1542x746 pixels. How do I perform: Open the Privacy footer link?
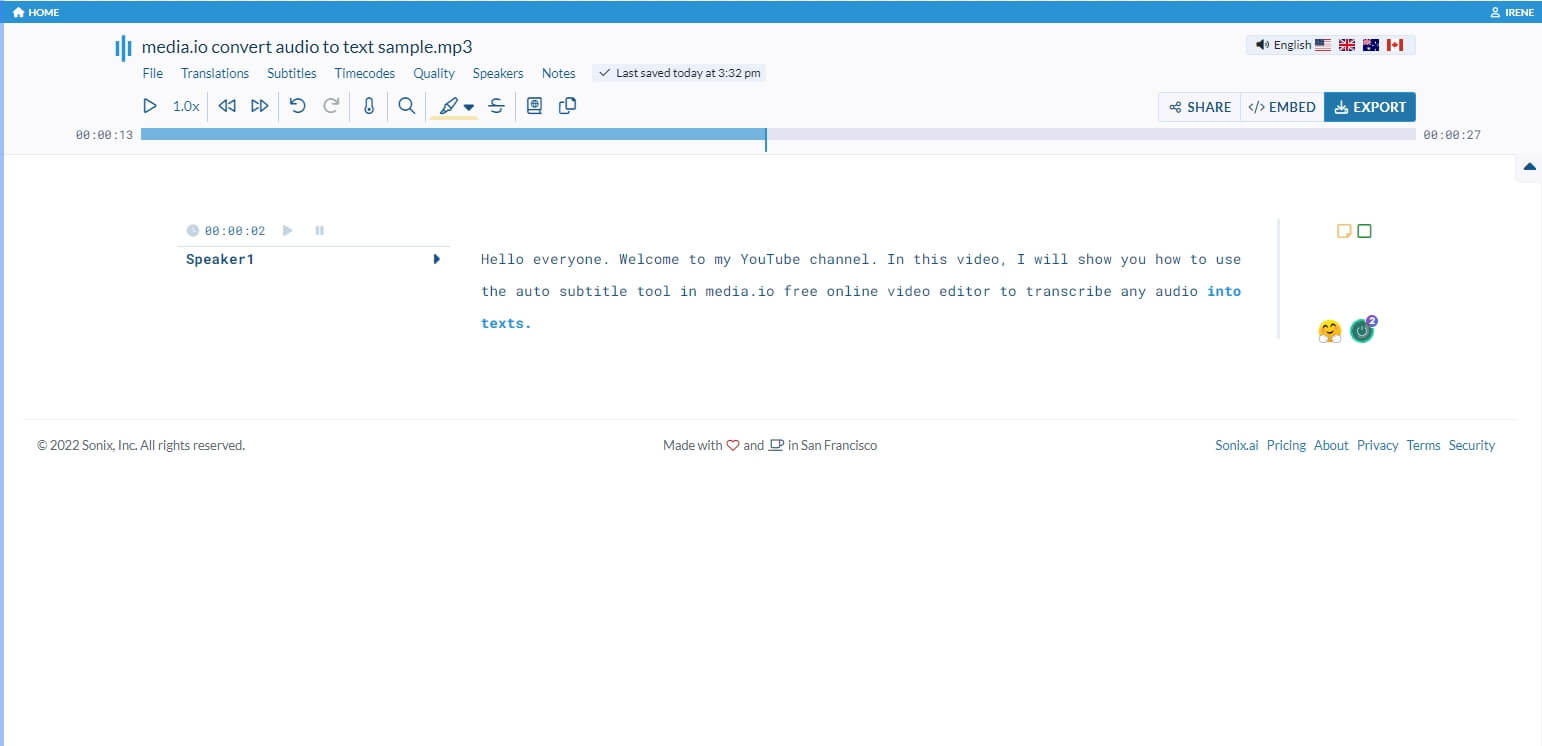(x=1377, y=445)
